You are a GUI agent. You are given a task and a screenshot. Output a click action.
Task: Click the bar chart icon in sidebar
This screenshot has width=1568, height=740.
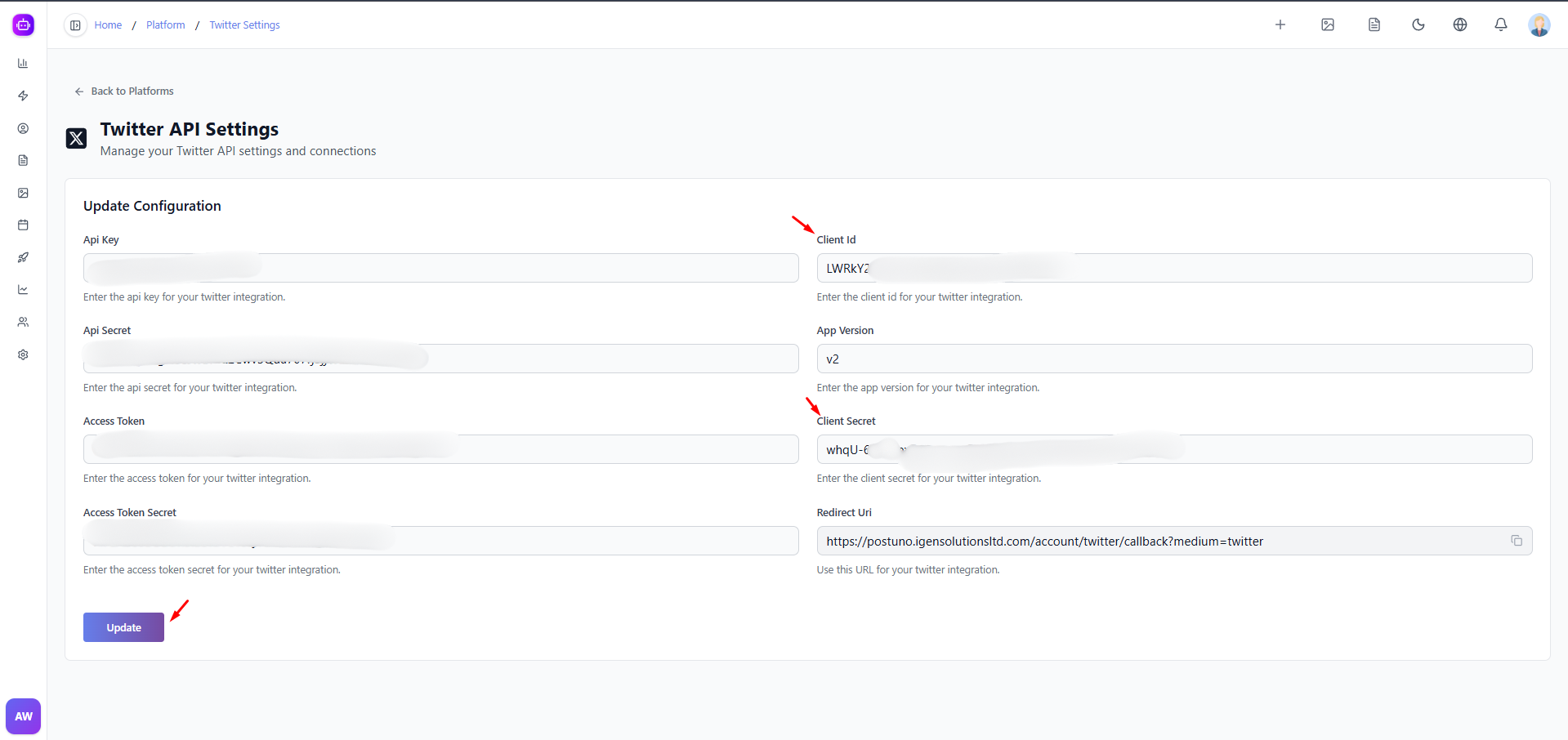[23, 64]
